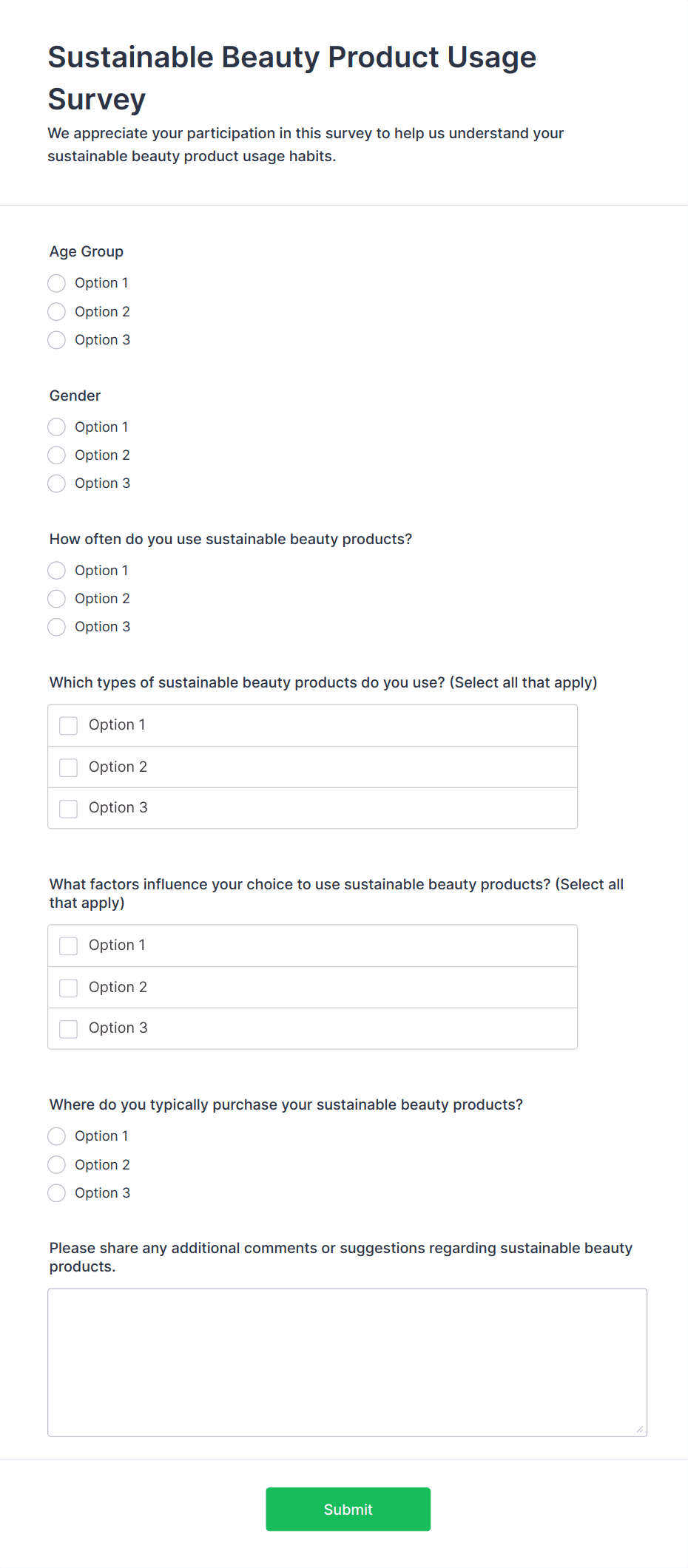Screen dimensions: 688x1568
Task: Pick Option 1 for usage frequency question
Action: (x=57, y=571)
